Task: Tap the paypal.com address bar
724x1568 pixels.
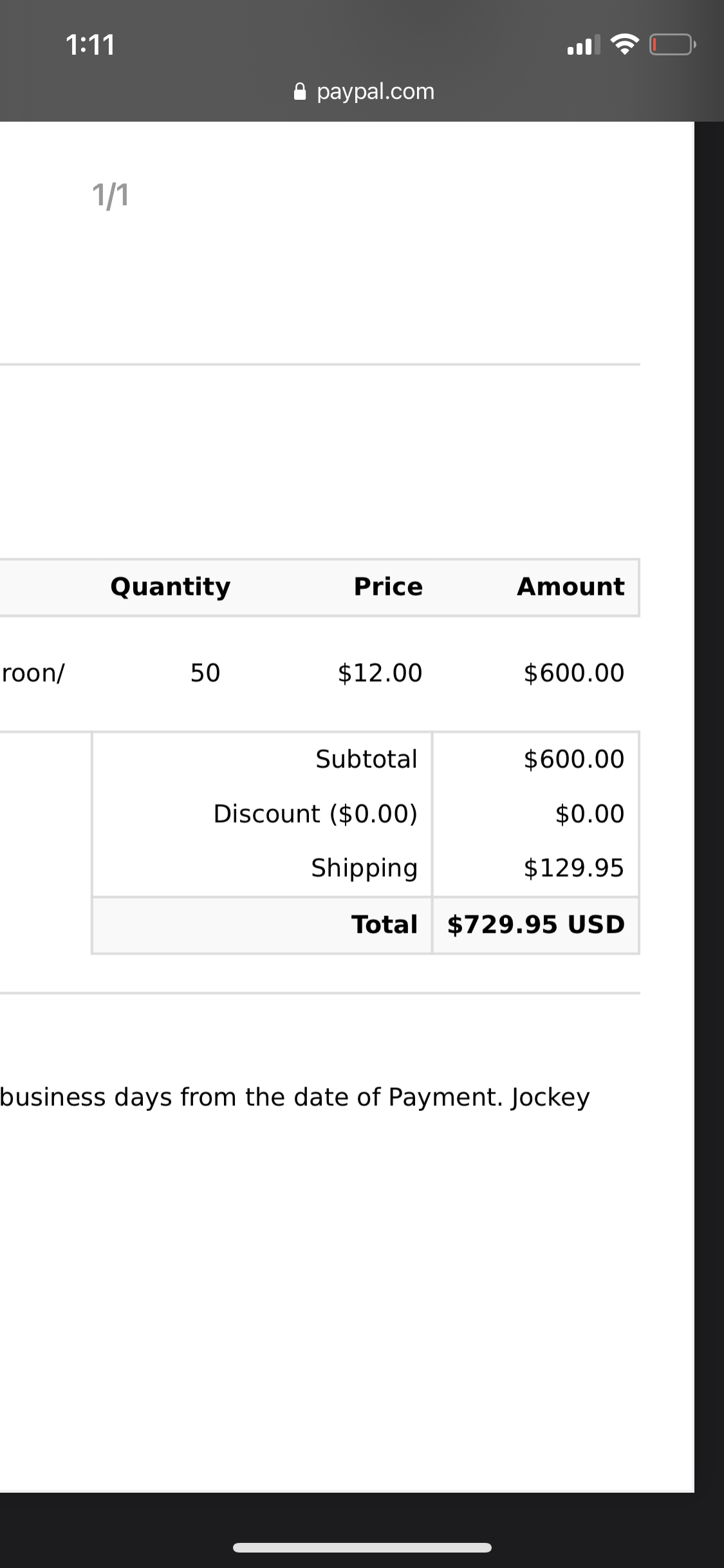Action: (x=364, y=91)
